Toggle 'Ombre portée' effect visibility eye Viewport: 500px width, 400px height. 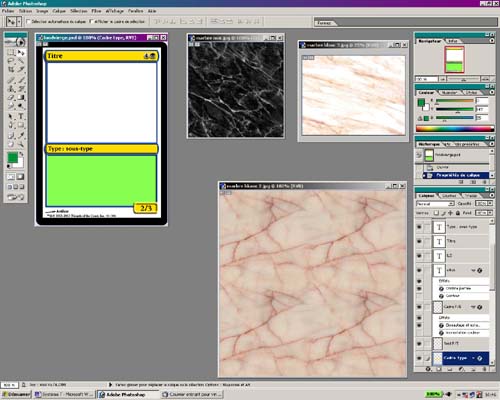419,288
